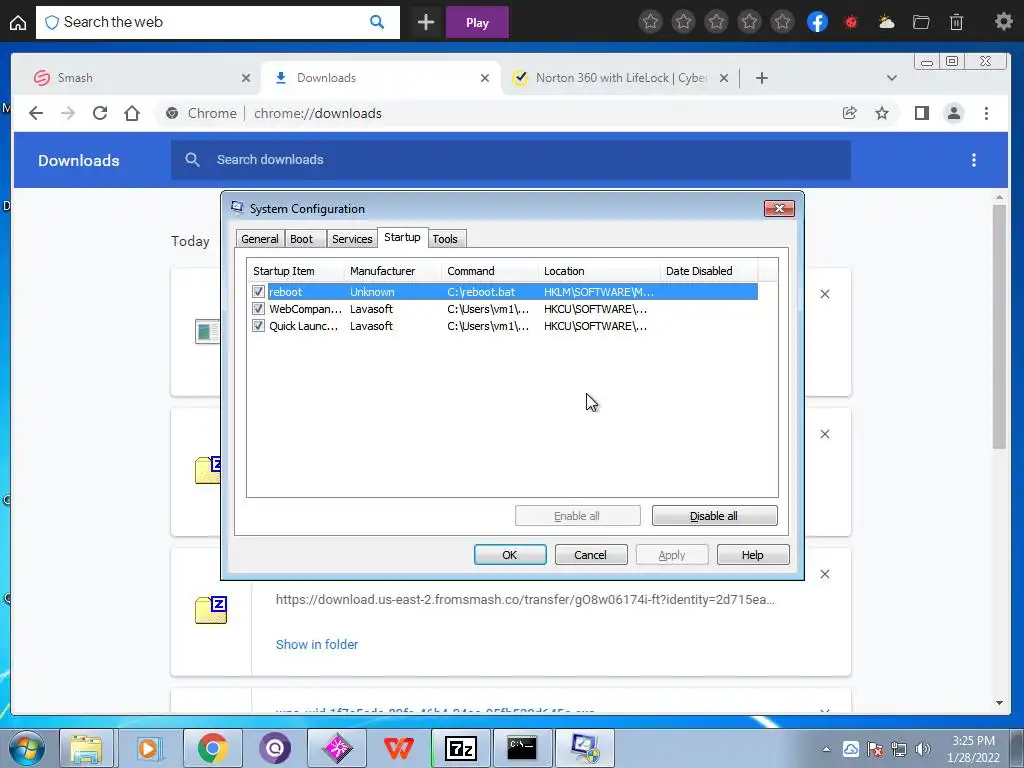Click the volume icon in the system tray
This screenshot has height=768, width=1024.
click(923, 750)
